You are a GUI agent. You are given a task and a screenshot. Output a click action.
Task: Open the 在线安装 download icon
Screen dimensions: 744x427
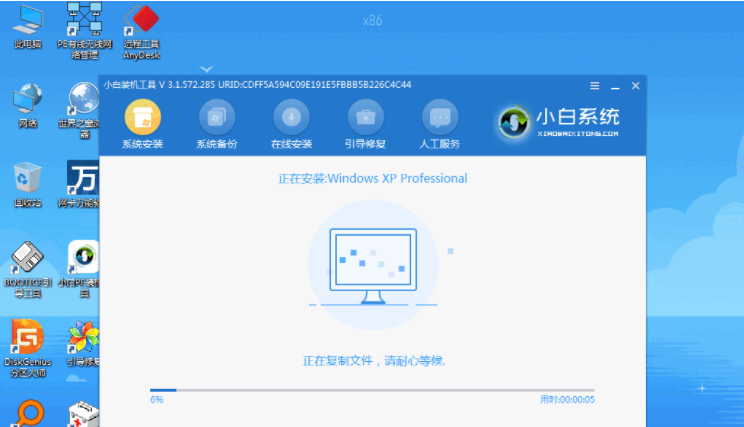coord(291,117)
